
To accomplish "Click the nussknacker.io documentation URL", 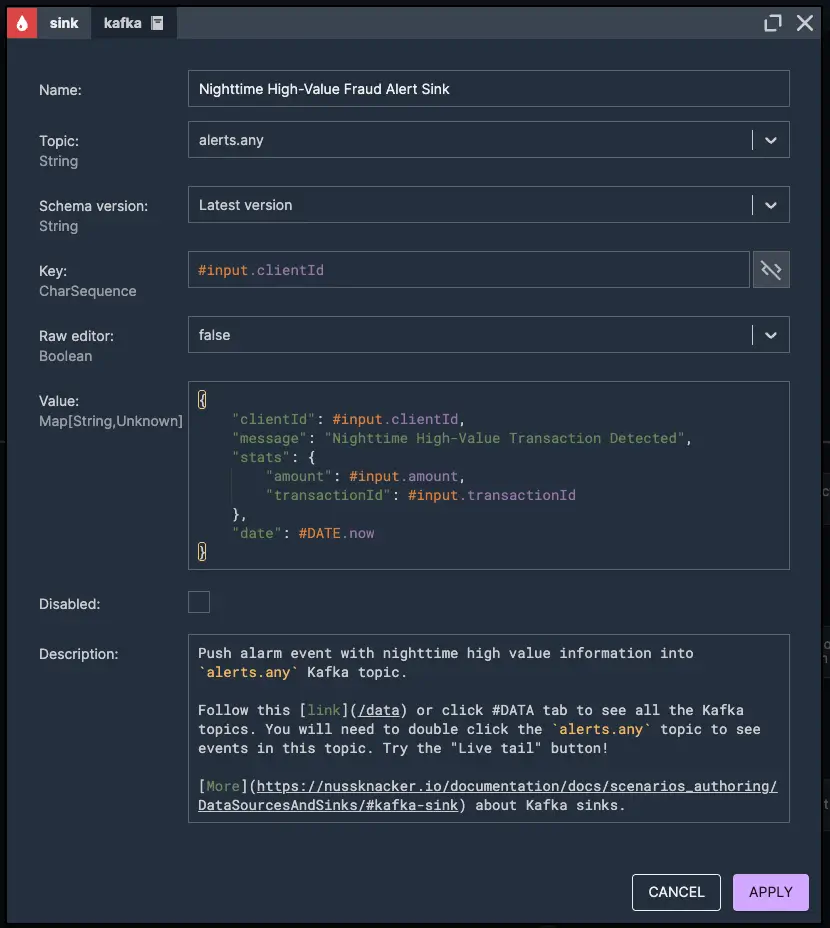I will click(487, 795).
